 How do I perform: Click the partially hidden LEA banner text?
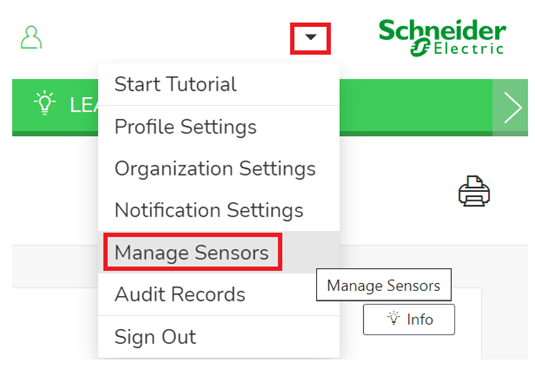pos(84,105)
